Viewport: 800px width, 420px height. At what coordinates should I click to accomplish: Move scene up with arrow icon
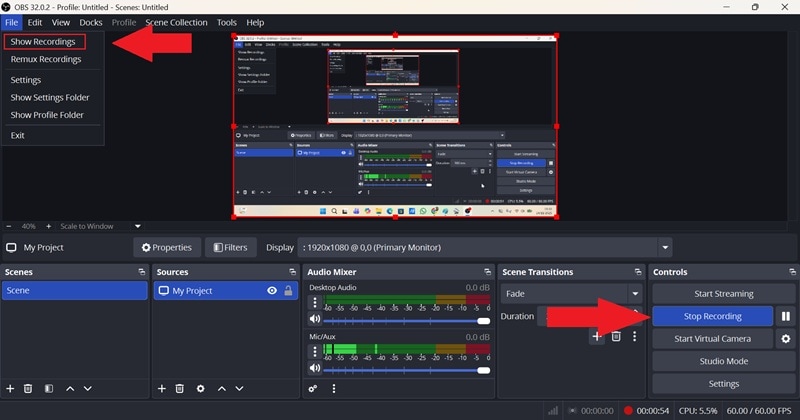(70, 388)
